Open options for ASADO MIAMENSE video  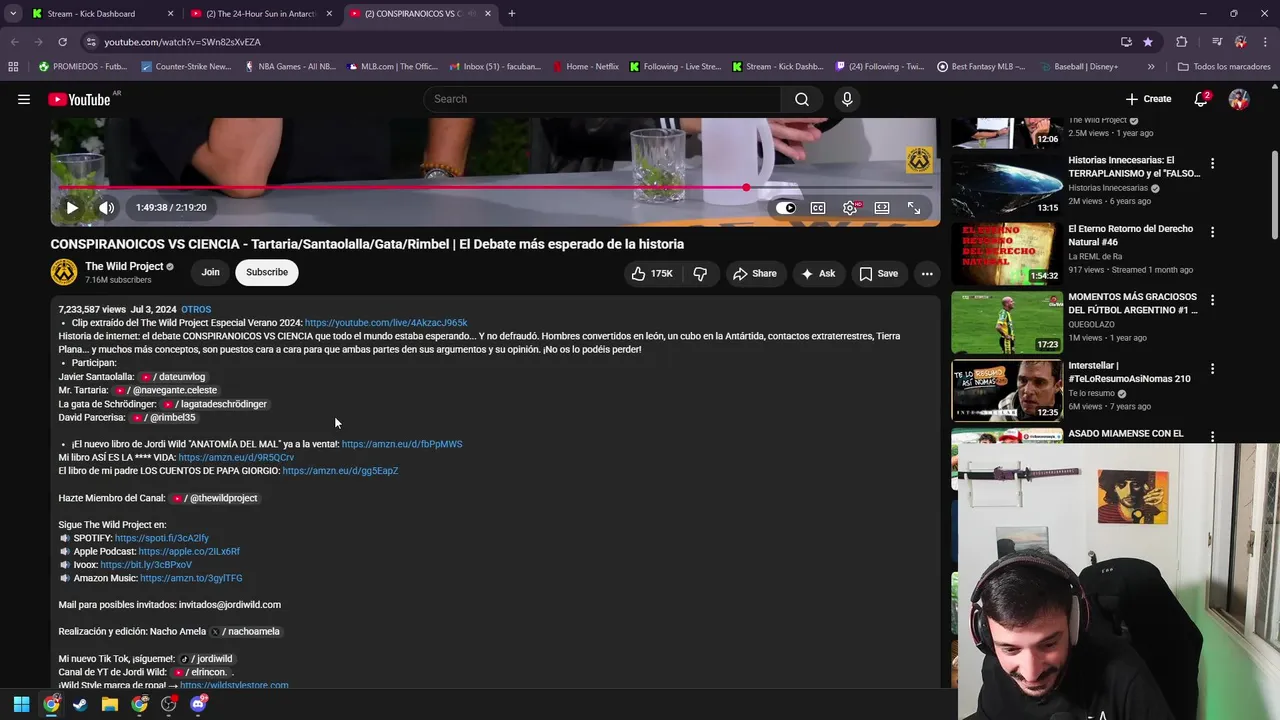click(x=1212, y=437)
